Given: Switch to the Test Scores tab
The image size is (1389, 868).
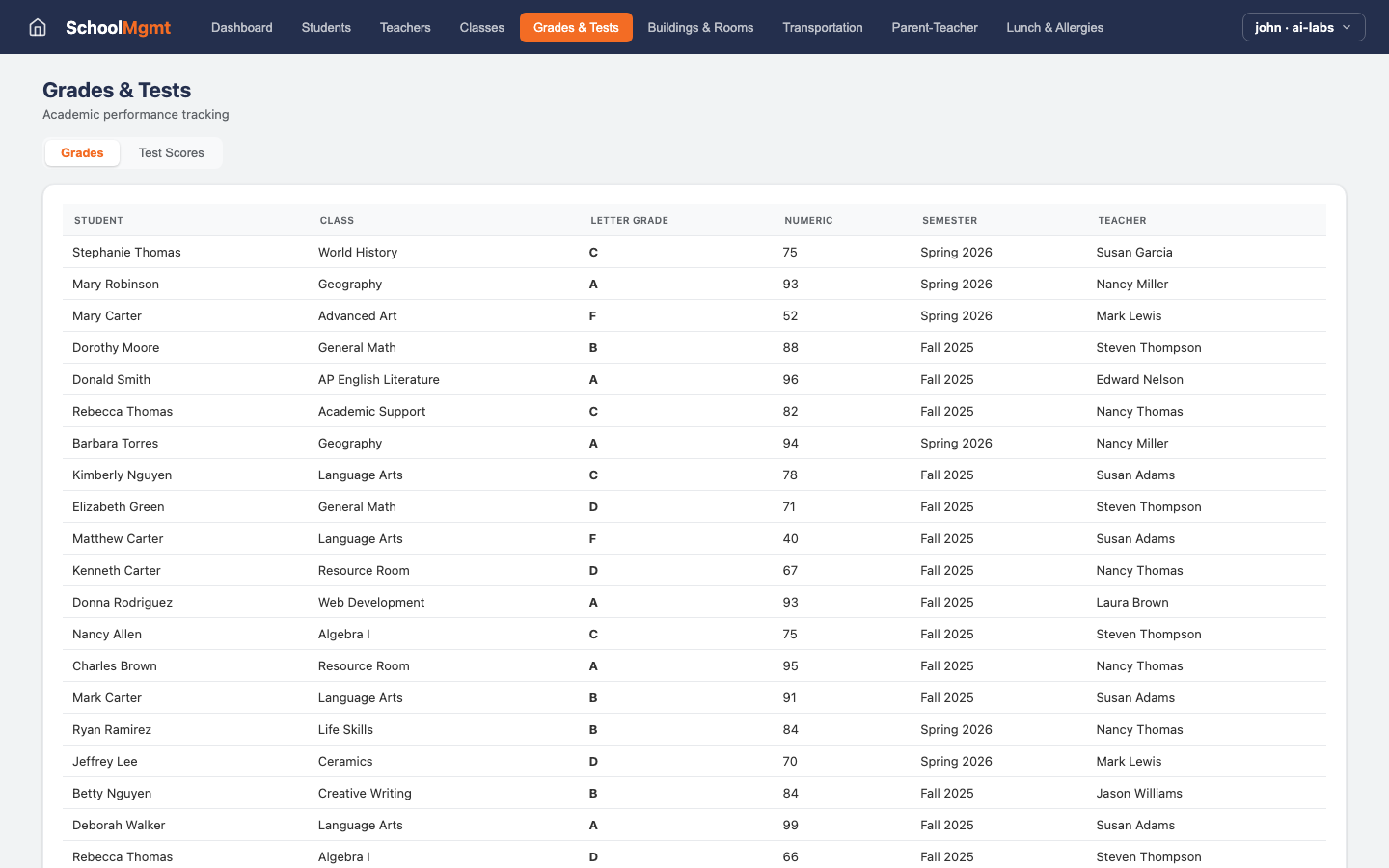Looking at the screenshot, I should tap(171, 152).
